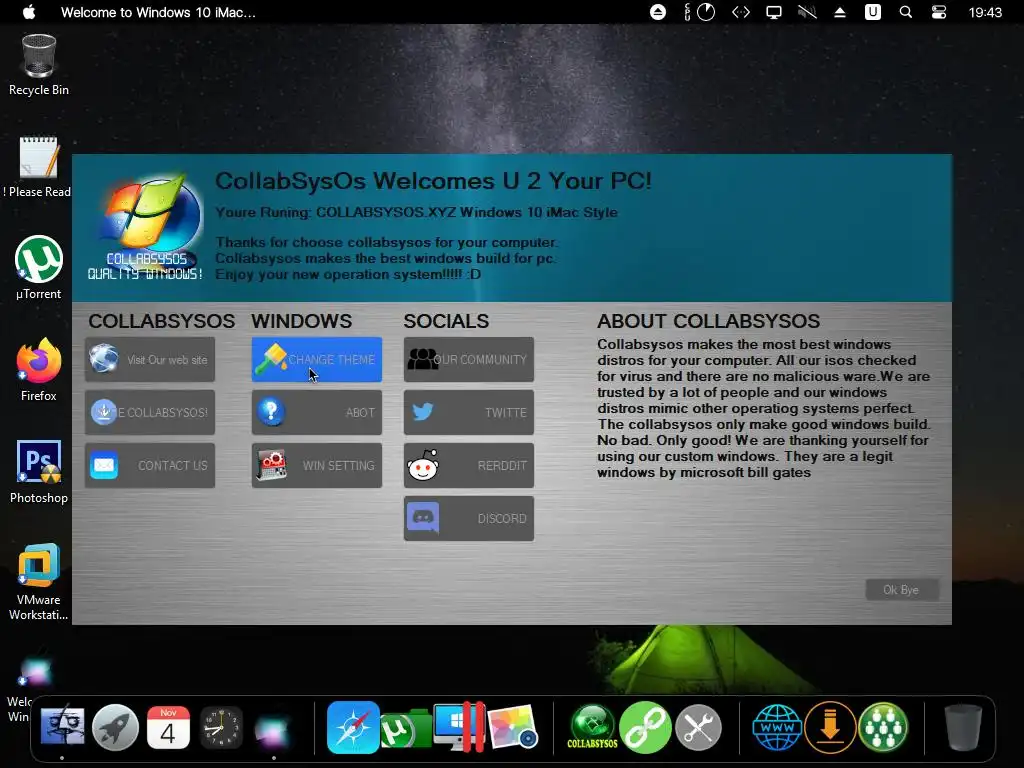Open the Photoshop desktop shortcut
Image resolution: width=1024 pixels, height=768 pixels.
(x=39, y=472)
